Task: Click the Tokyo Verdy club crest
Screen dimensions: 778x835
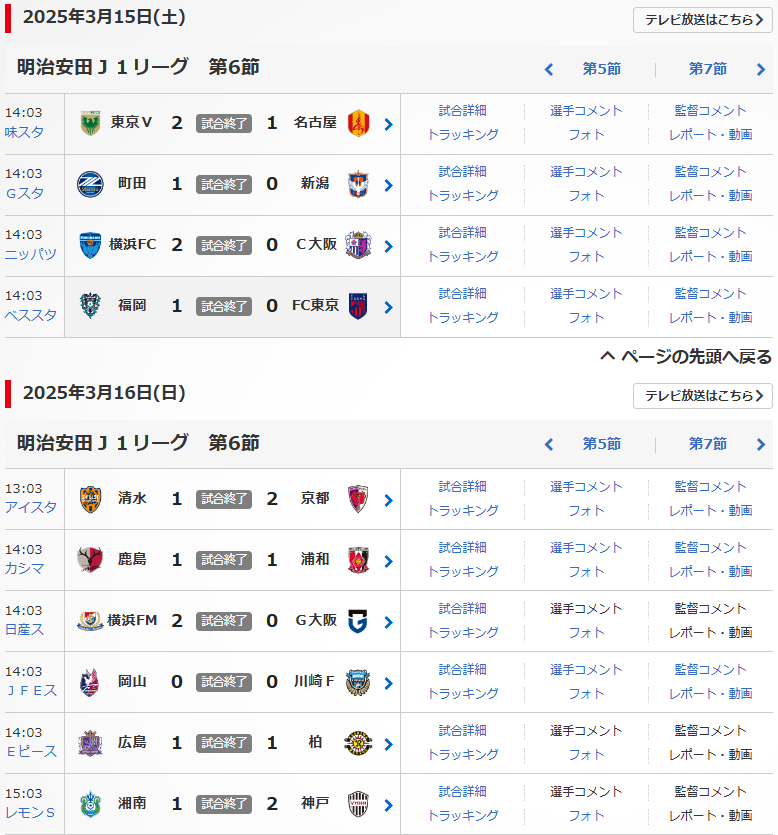Action: pos(90,123)
